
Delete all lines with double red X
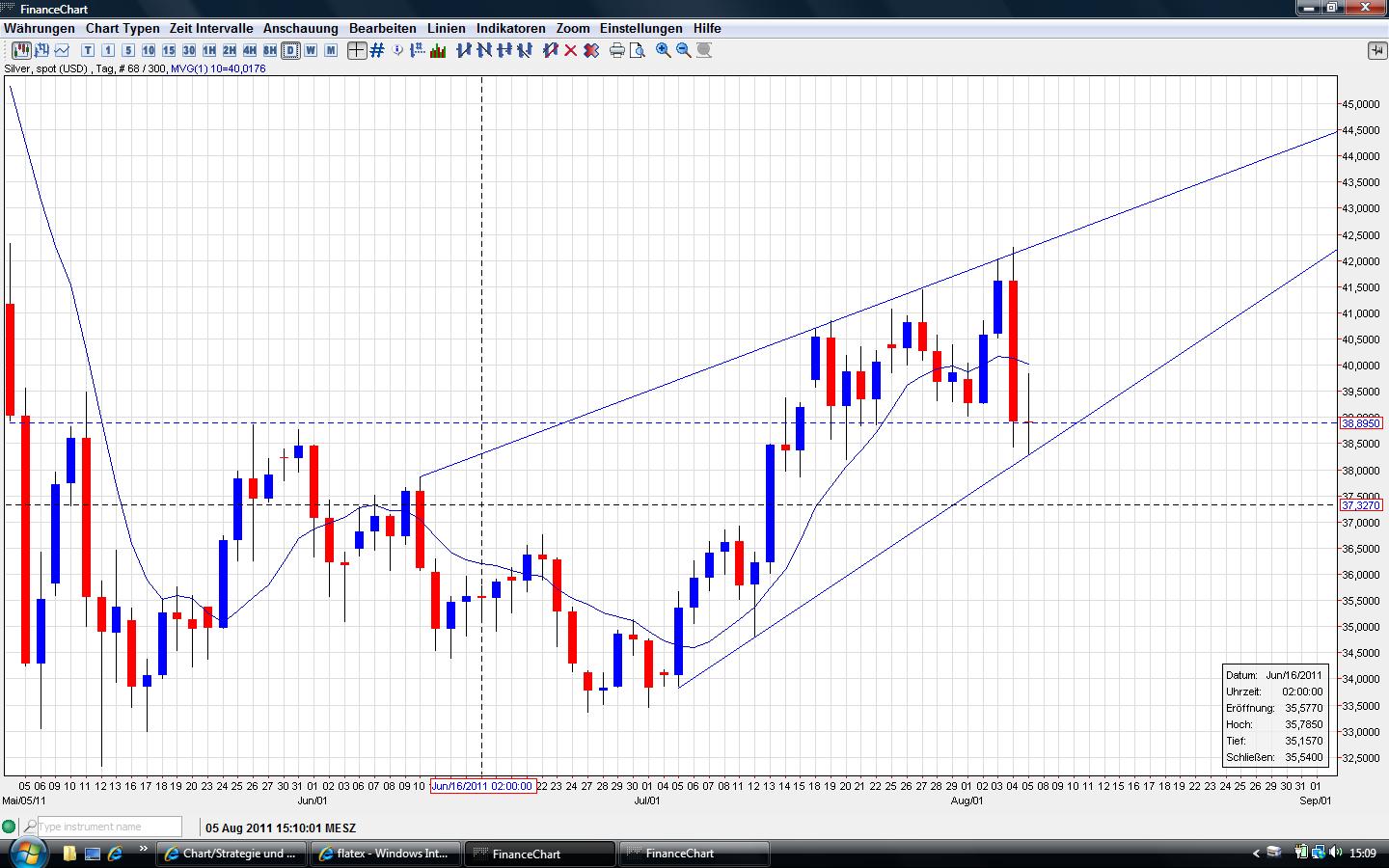click(x=591, y=50)
